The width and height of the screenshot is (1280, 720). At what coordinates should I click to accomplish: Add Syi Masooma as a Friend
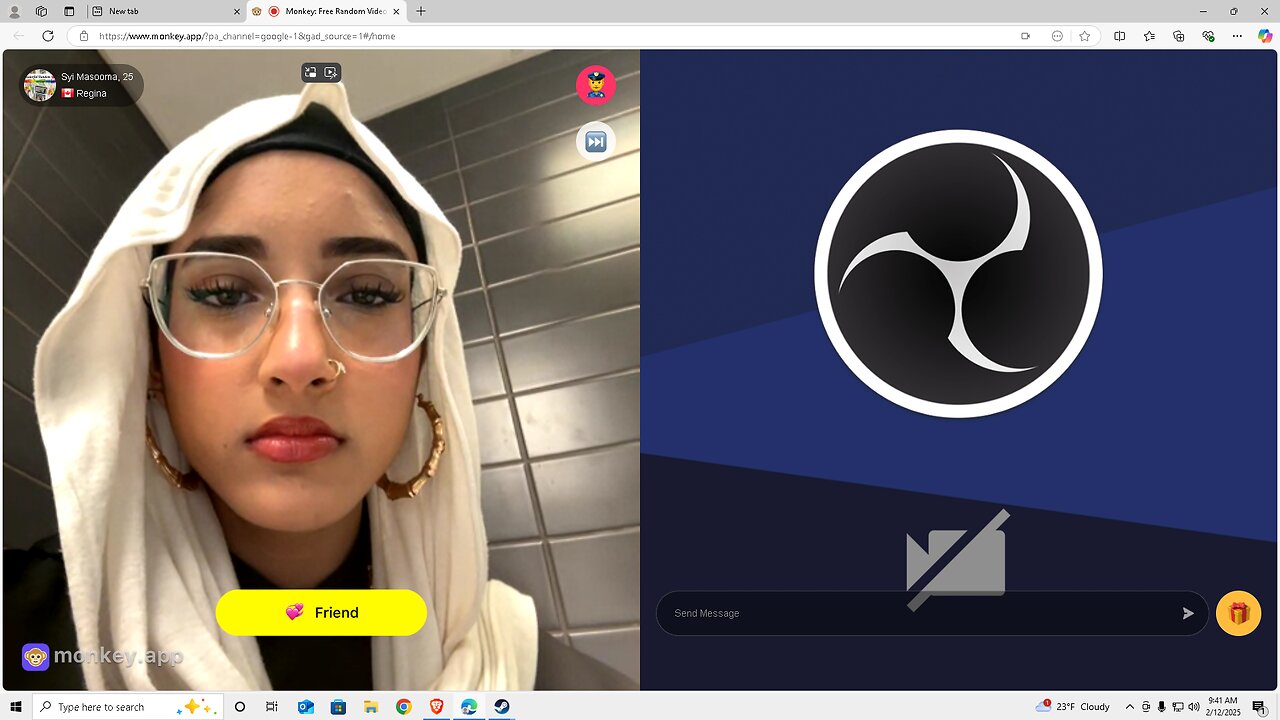pyautogui.click(x=321, y=612)
